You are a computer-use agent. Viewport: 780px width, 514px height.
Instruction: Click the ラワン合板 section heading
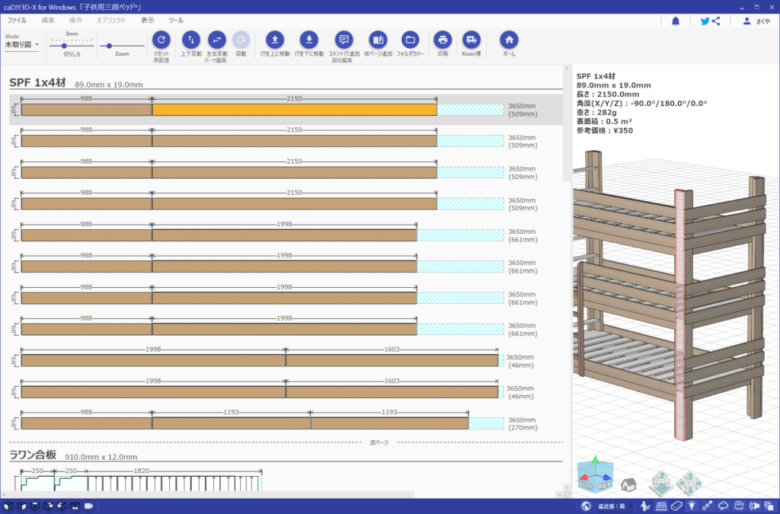(33, 455)
